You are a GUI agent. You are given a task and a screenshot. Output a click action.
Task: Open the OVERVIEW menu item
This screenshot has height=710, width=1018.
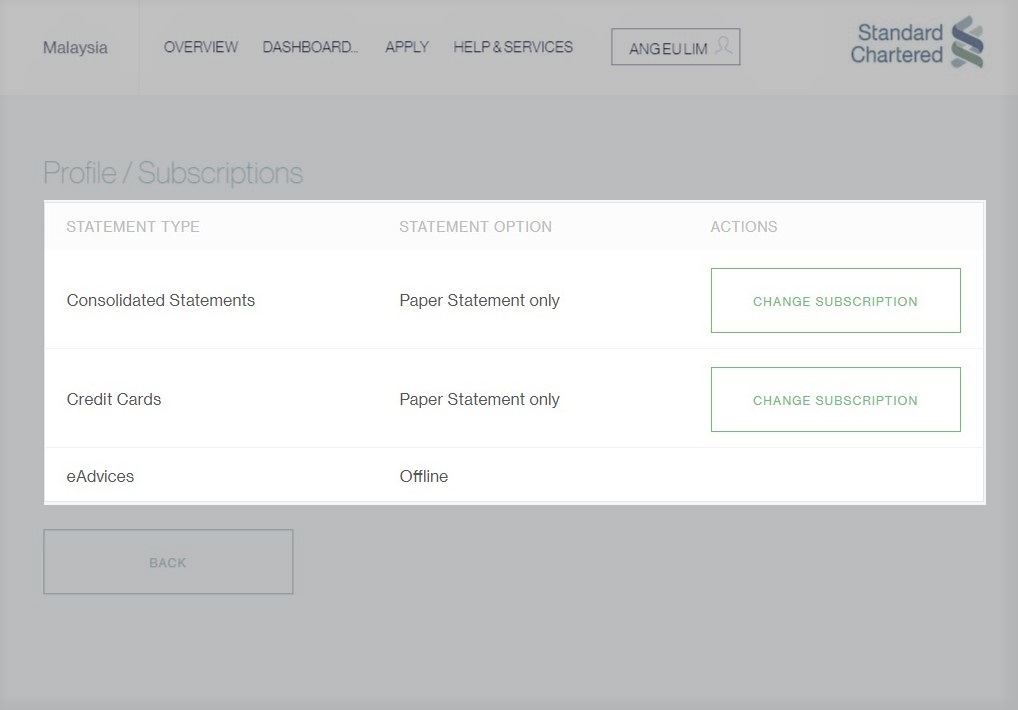pos(200,47)
